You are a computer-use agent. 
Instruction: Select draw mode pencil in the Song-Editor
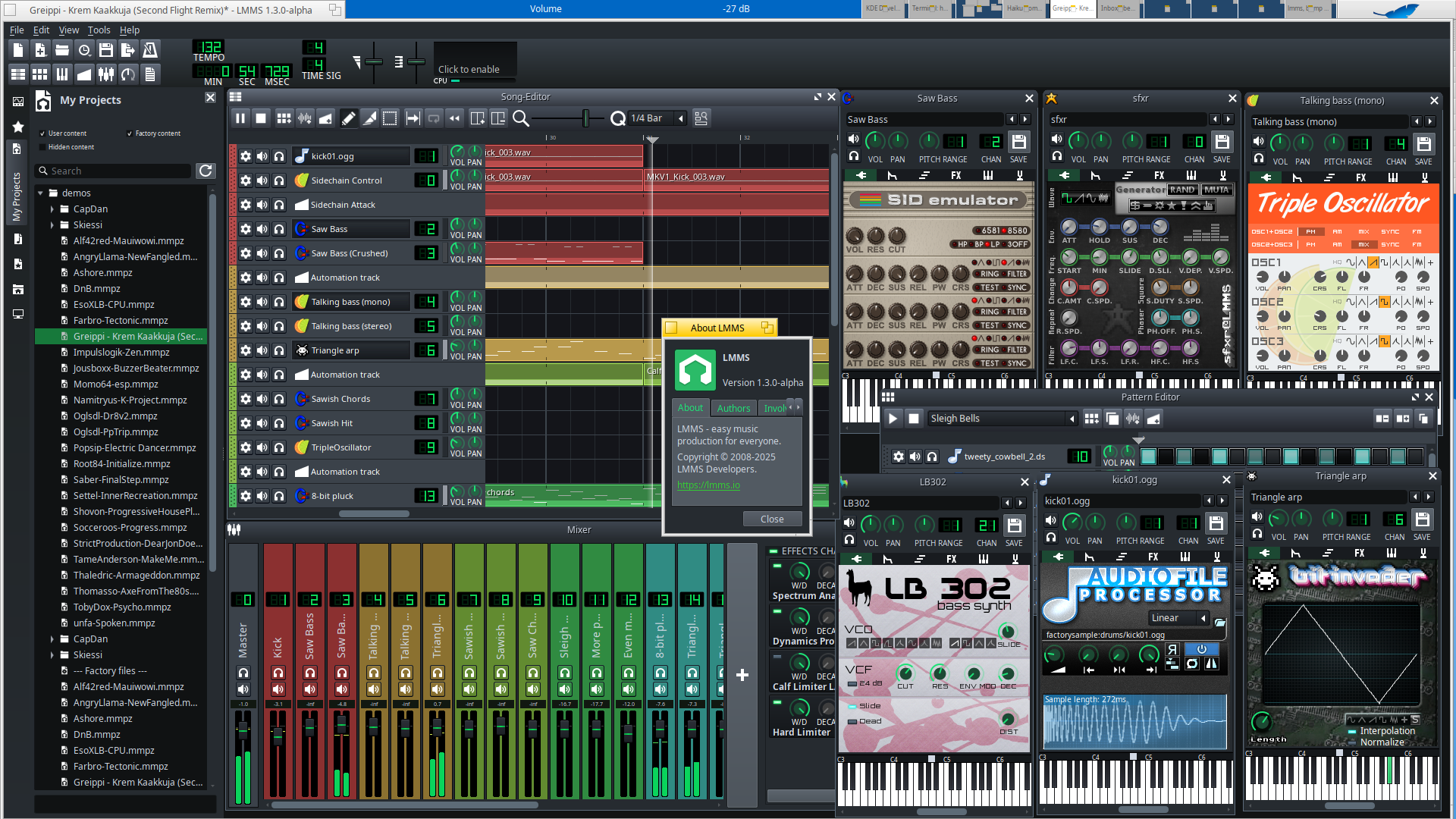pyautogui.click(x=348, y=118)
